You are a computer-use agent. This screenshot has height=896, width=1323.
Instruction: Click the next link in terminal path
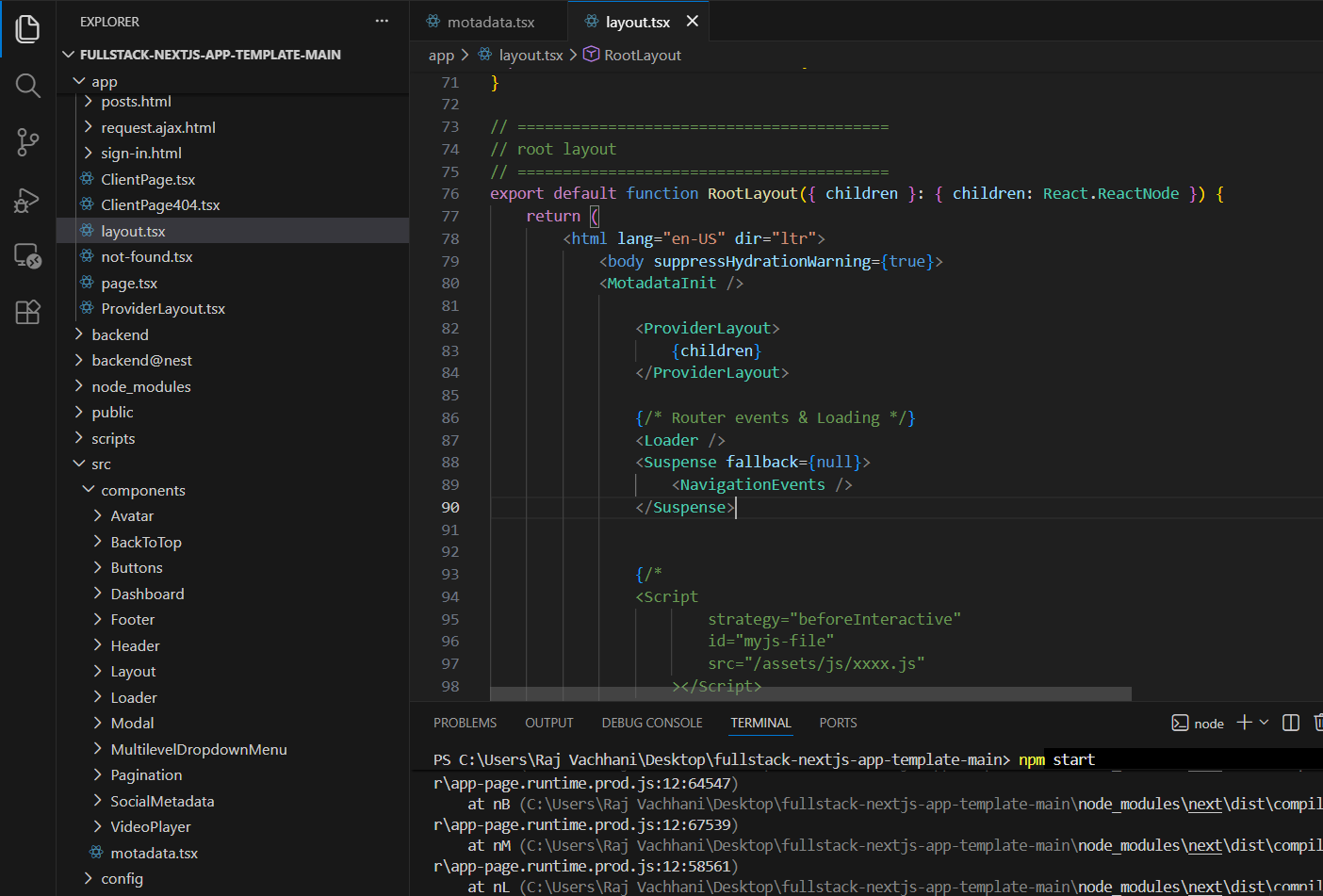click(1205, 804)
